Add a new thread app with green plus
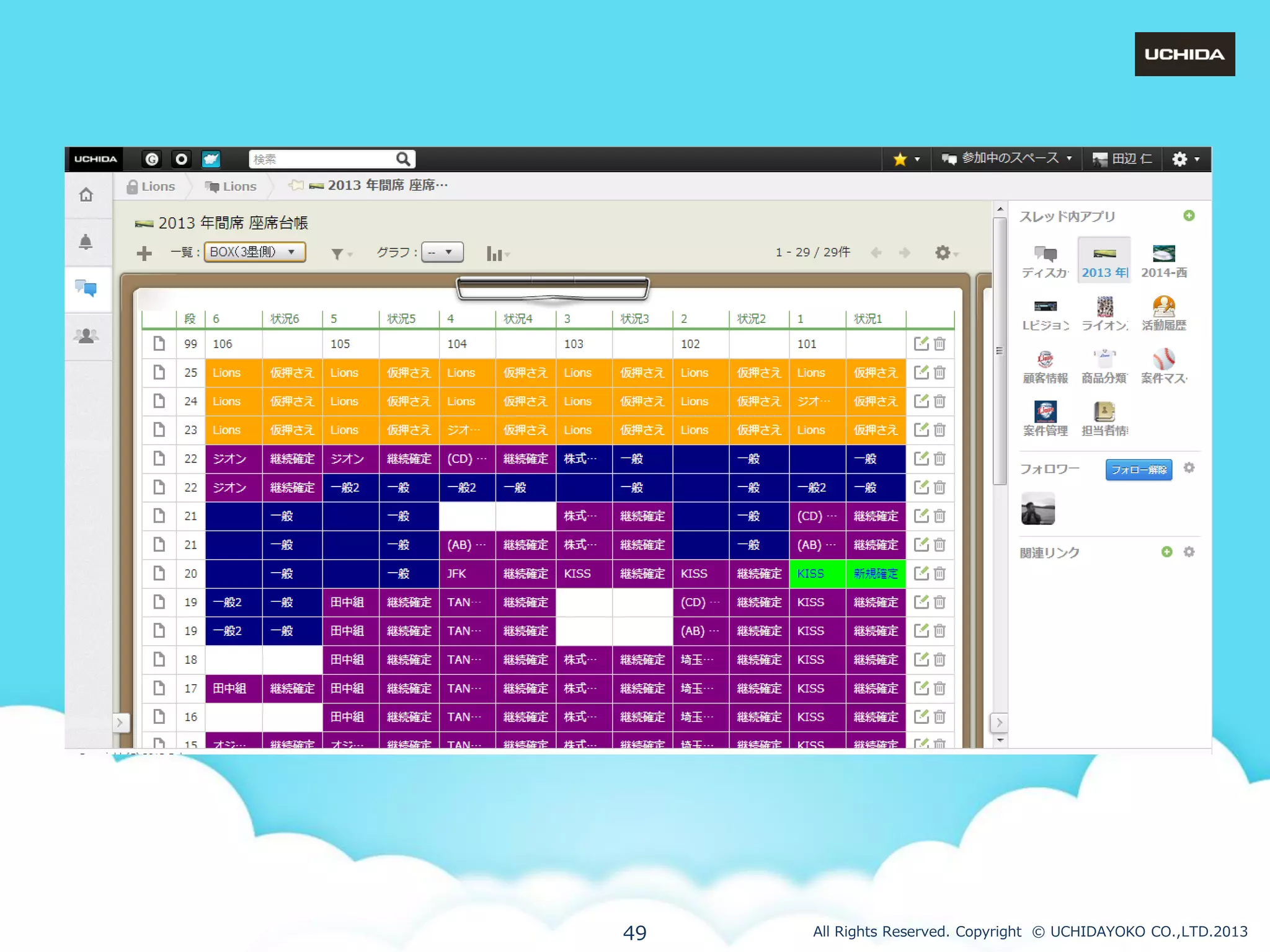 1188,216
